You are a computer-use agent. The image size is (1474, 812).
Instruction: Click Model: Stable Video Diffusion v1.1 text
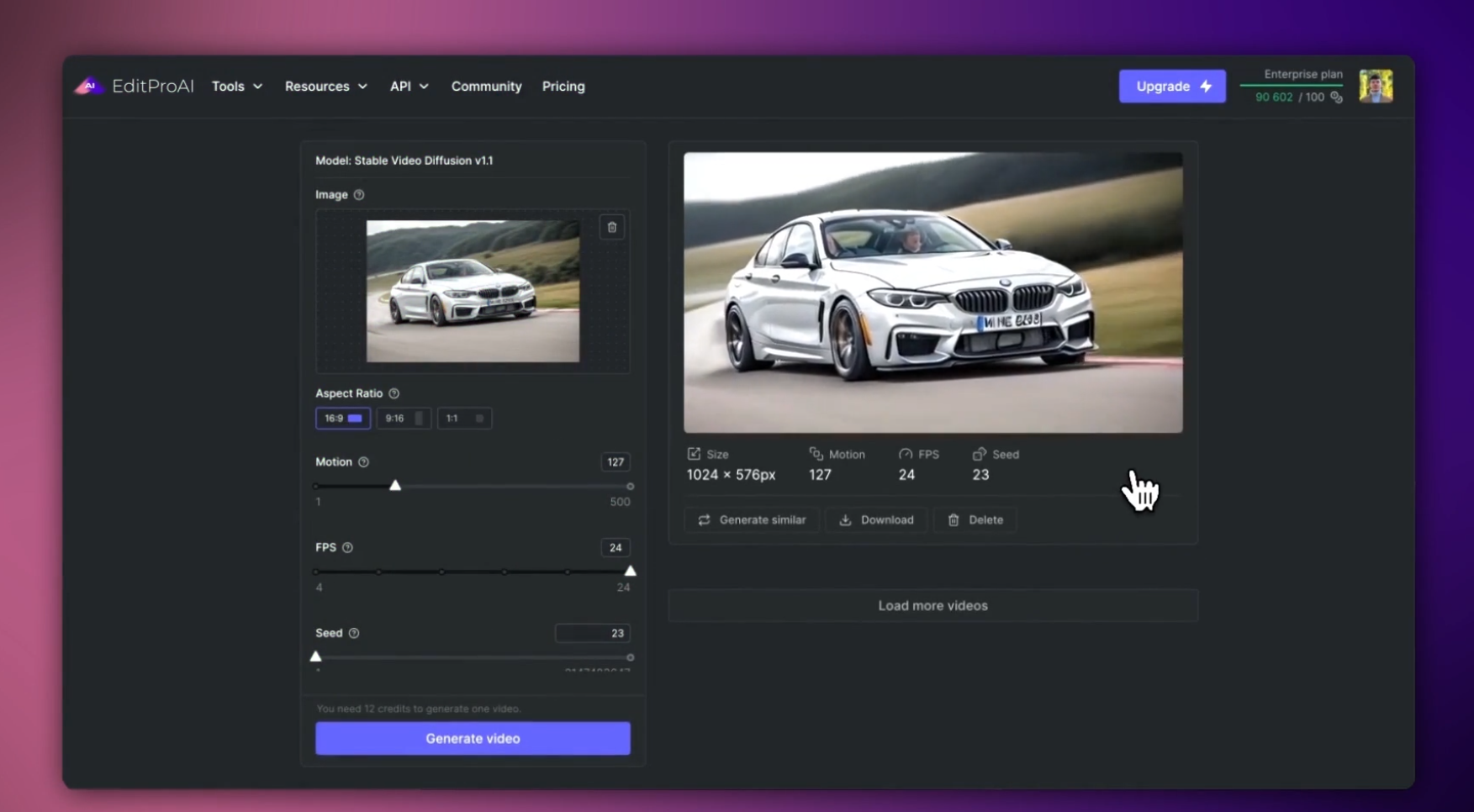click(404, 161)
